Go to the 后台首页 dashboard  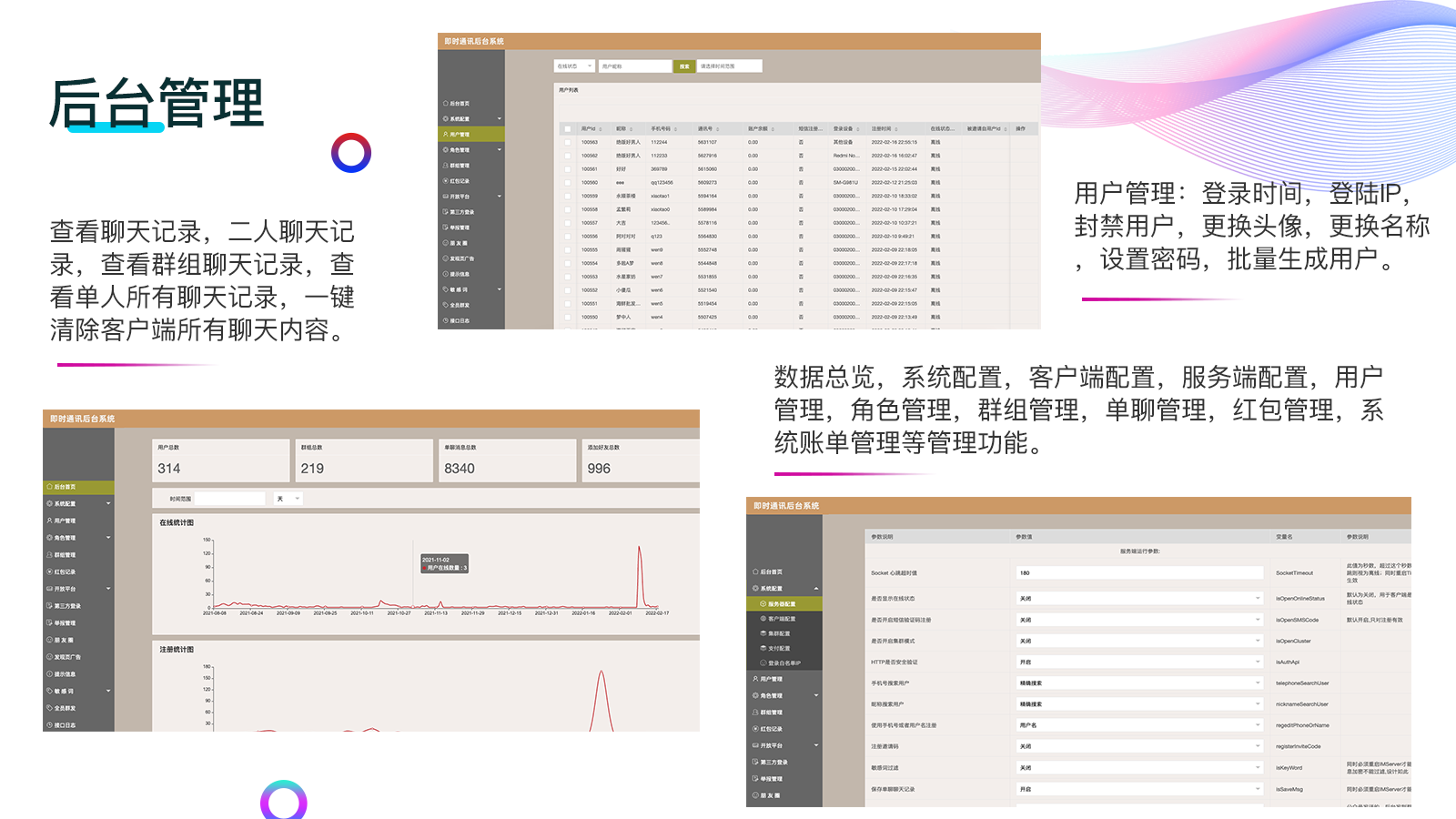coord(64,487)
